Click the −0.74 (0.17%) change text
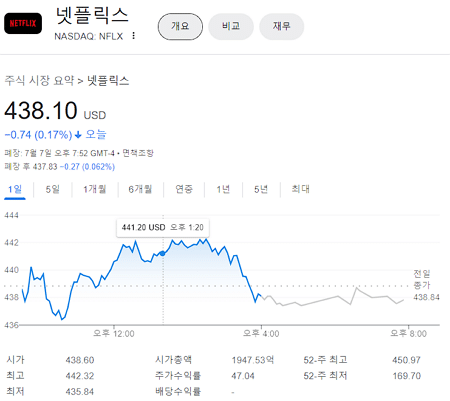The height and width of the screenshot is (401, 450). 38,135
